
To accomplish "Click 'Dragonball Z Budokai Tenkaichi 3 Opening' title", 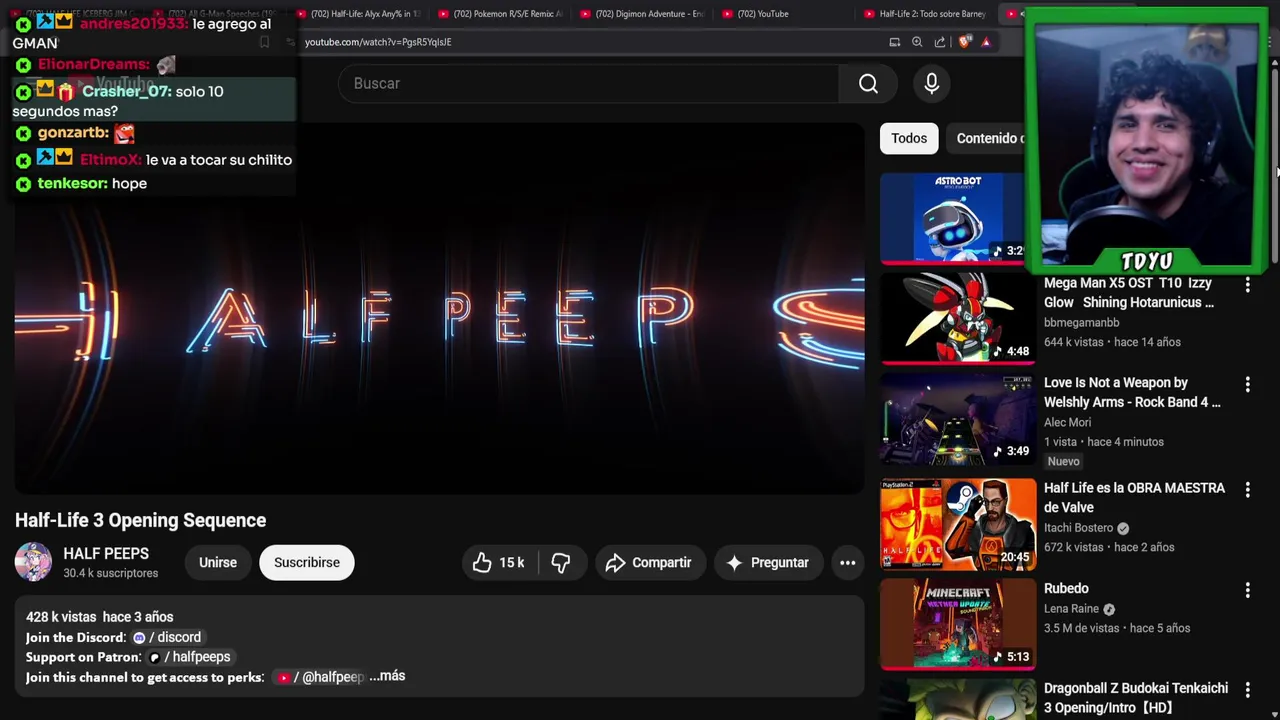I will tap(1136, 698).
